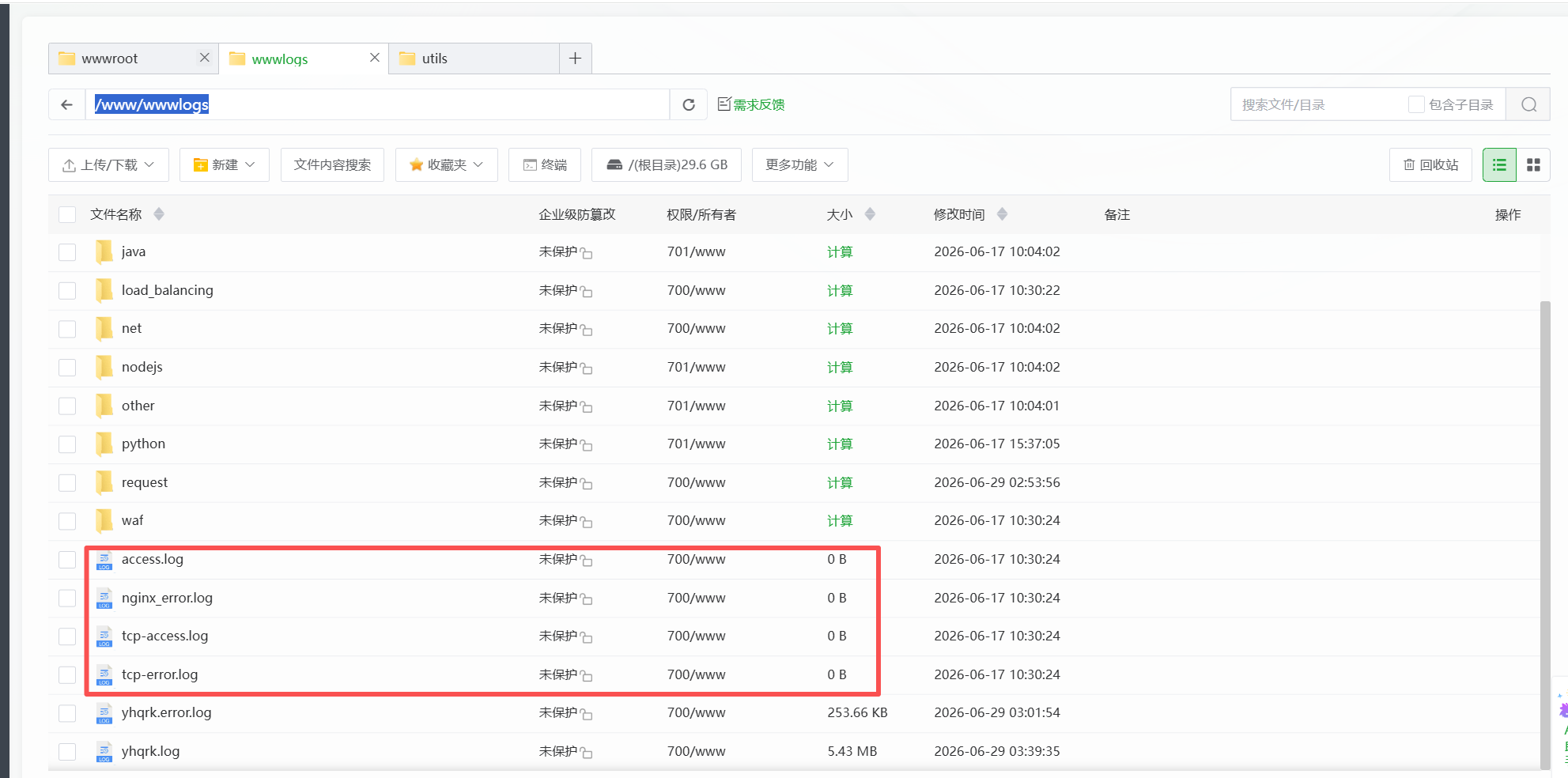
Task: Click the path field /www/wwwlogs
Action: (378, 104)
